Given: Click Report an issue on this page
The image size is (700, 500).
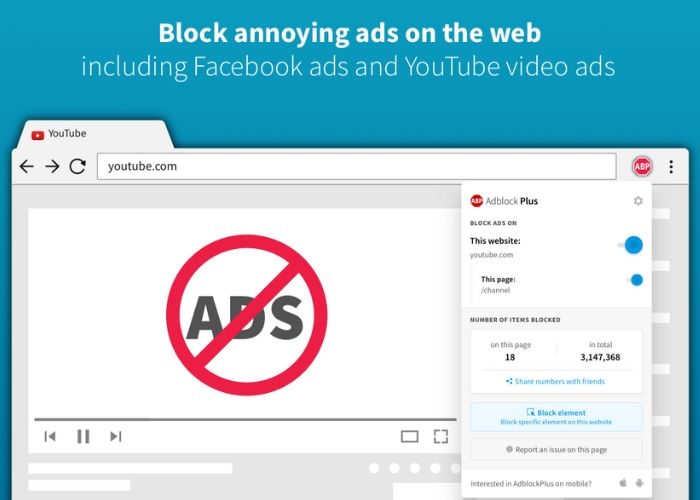Looking at the screenshot, I should point(556,450).
